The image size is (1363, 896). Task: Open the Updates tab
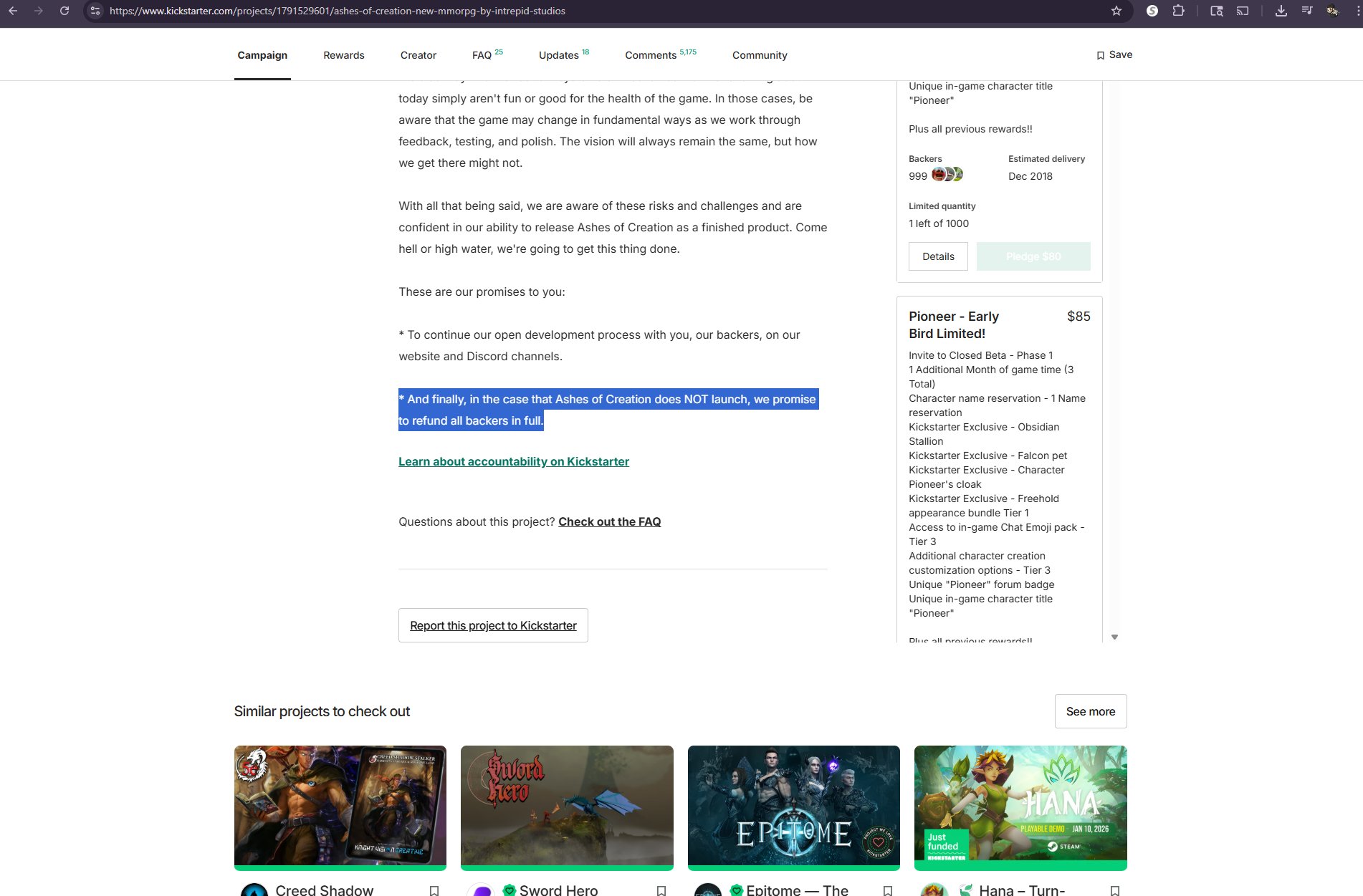564,55
